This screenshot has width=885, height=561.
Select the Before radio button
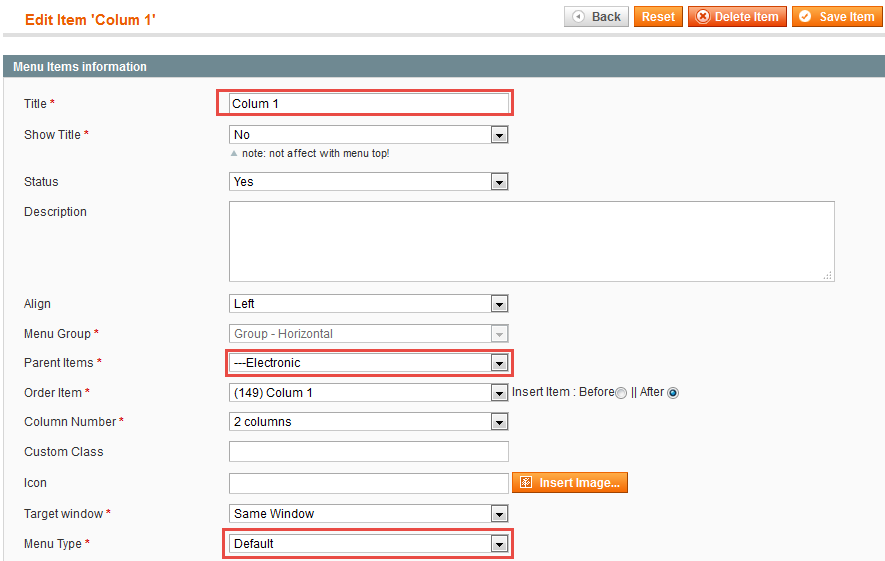[x=621, y=393]
